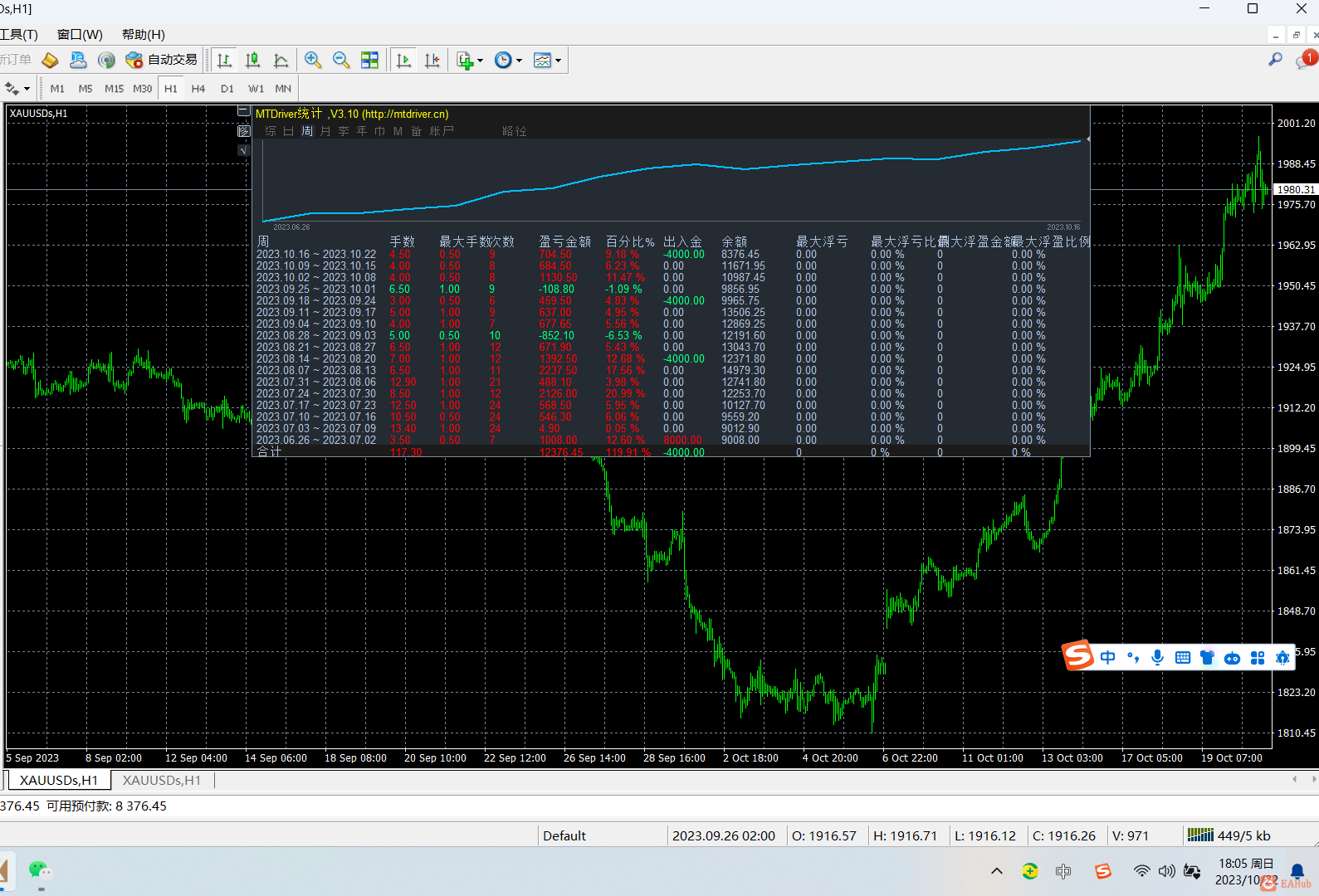Click the tile windows grid icon
1319x896 pixels.
click(369, 60)
